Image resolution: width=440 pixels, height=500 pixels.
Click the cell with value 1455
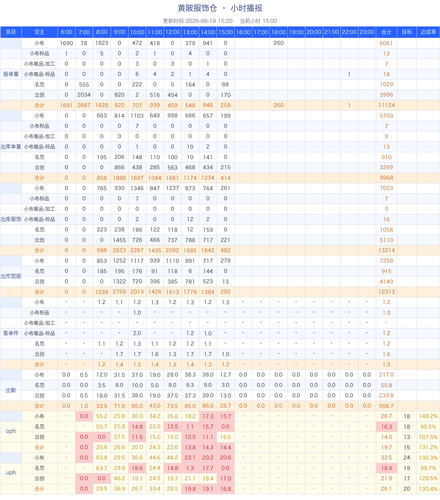[119, 240]
